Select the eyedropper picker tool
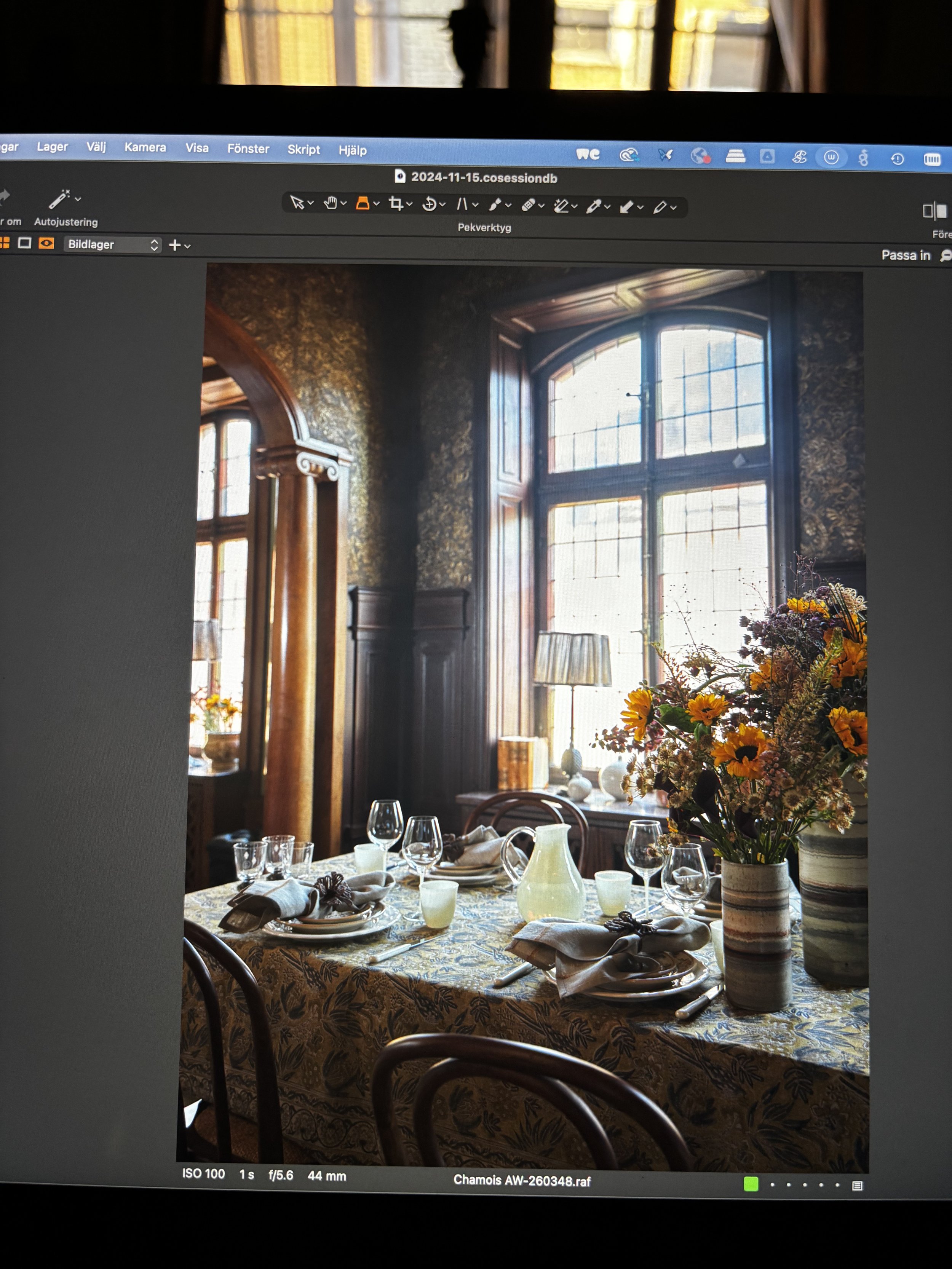This screenshot has height=1269, width=952. (593, 206)
